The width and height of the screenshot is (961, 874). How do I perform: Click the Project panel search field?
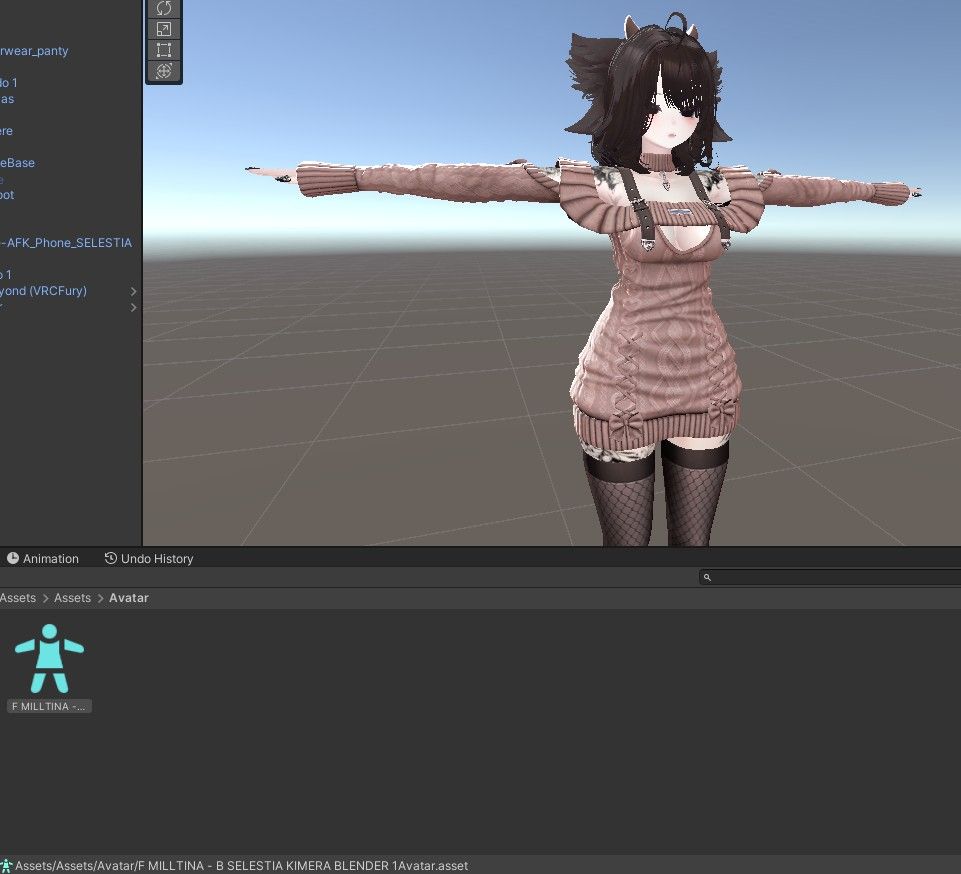click(x=830, y=577)
